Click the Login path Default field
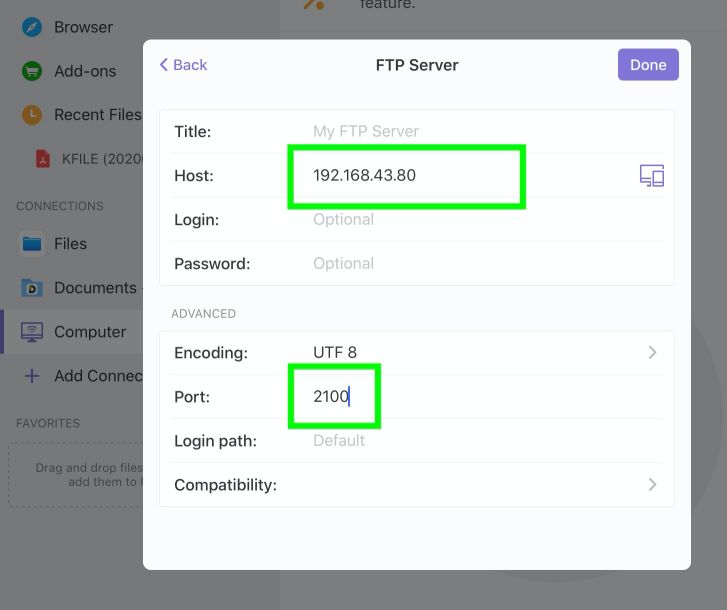 coord(339,441)
